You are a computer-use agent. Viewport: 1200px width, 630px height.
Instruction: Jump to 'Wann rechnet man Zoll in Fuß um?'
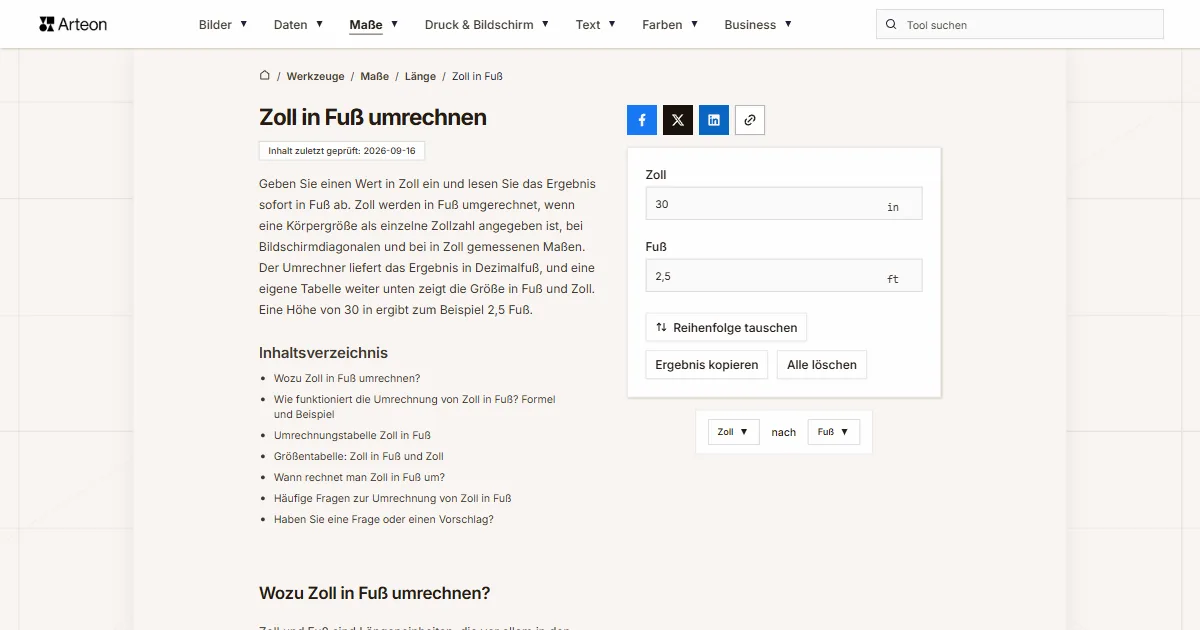(360, 477)
